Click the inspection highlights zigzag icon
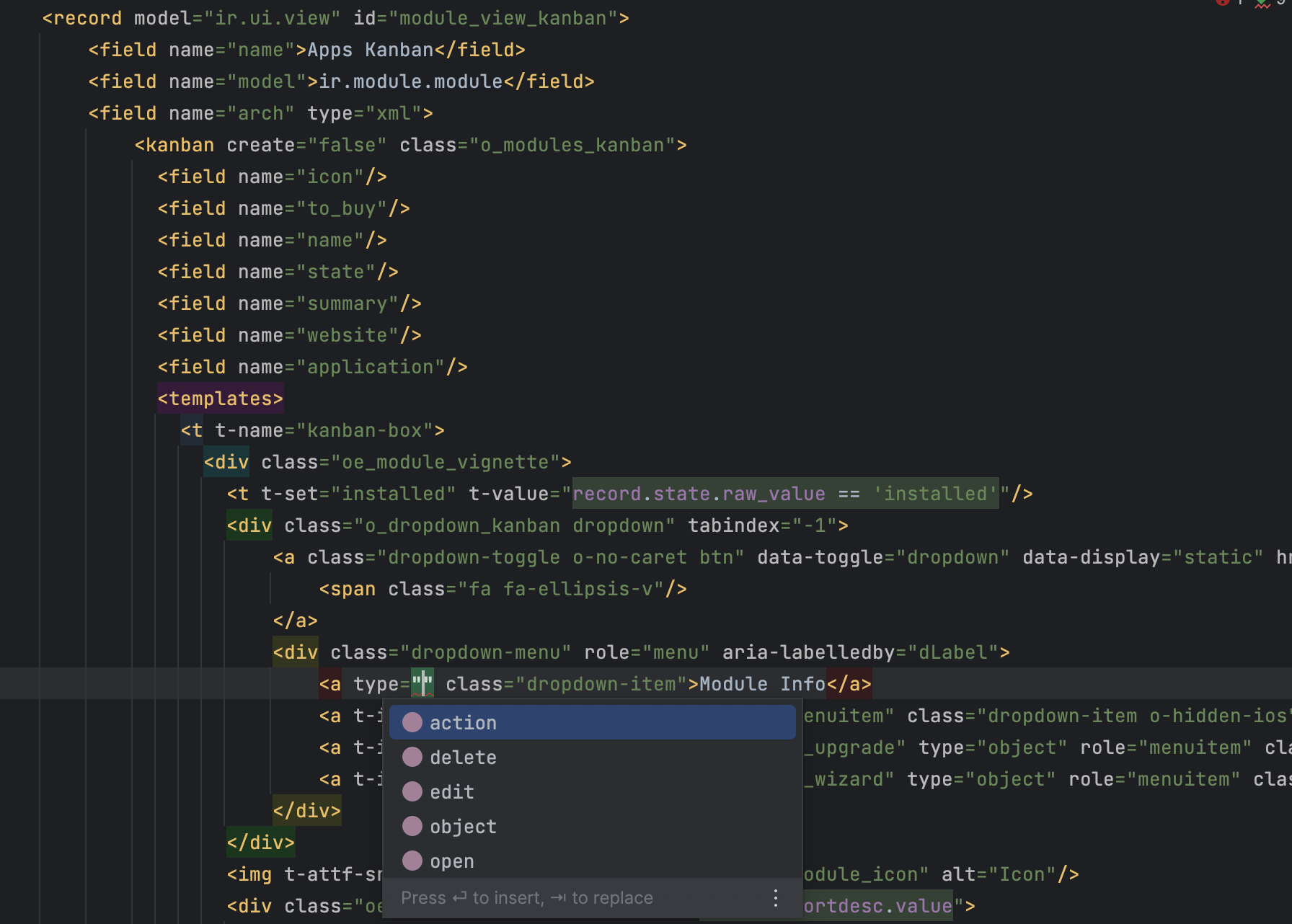The width and height of the screenshot is (1292, 924). [x=1262, y=5]
